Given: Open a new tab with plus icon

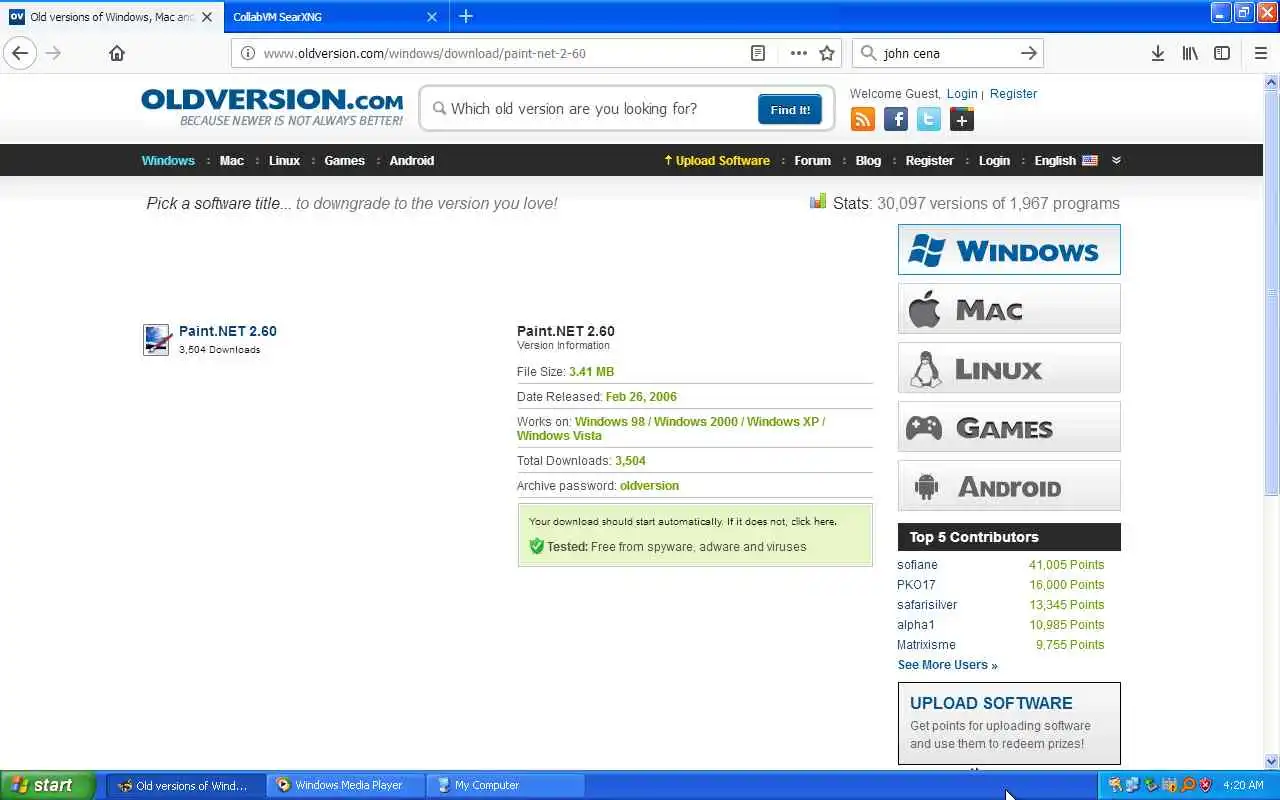Looking at the screenshot, I should [466, 16].
